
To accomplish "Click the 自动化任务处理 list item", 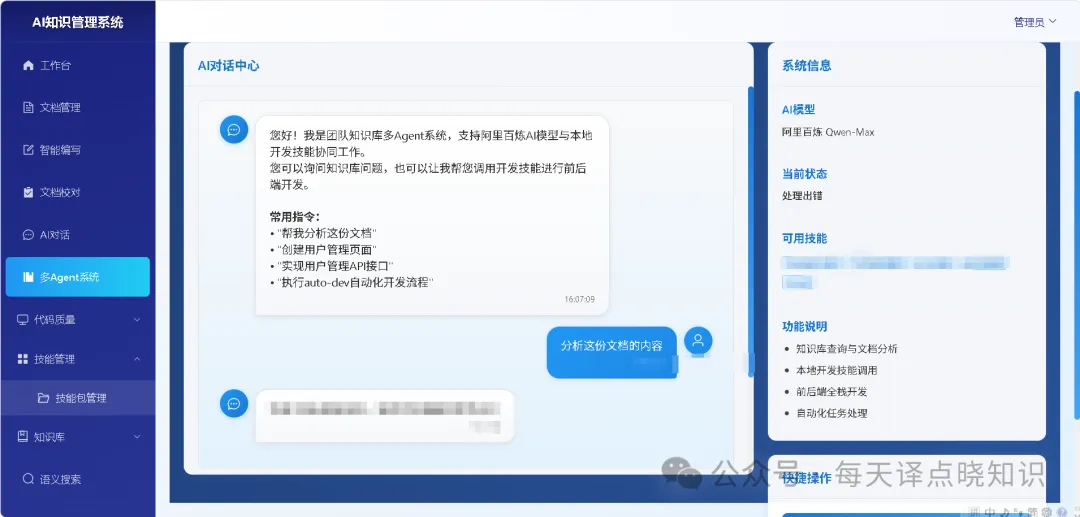I will [831, 413].
